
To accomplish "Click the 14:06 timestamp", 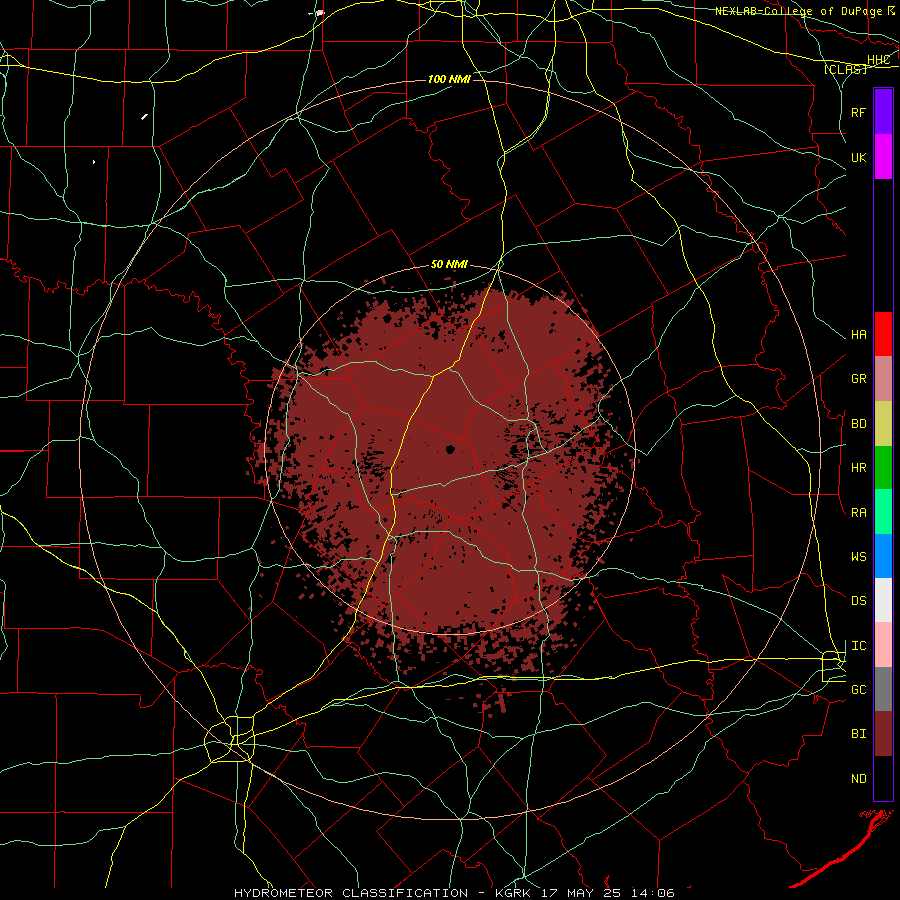I will [x=653, y=893].
